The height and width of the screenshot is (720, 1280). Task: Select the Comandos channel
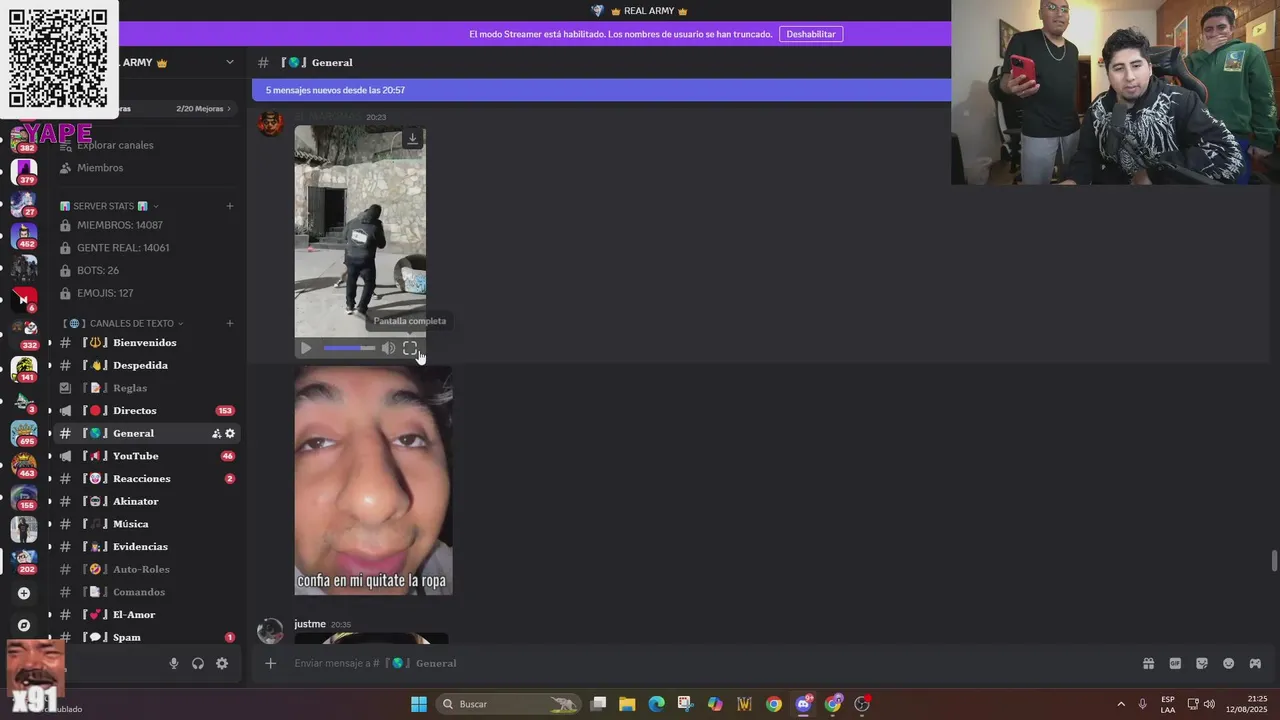pos(146,592)
